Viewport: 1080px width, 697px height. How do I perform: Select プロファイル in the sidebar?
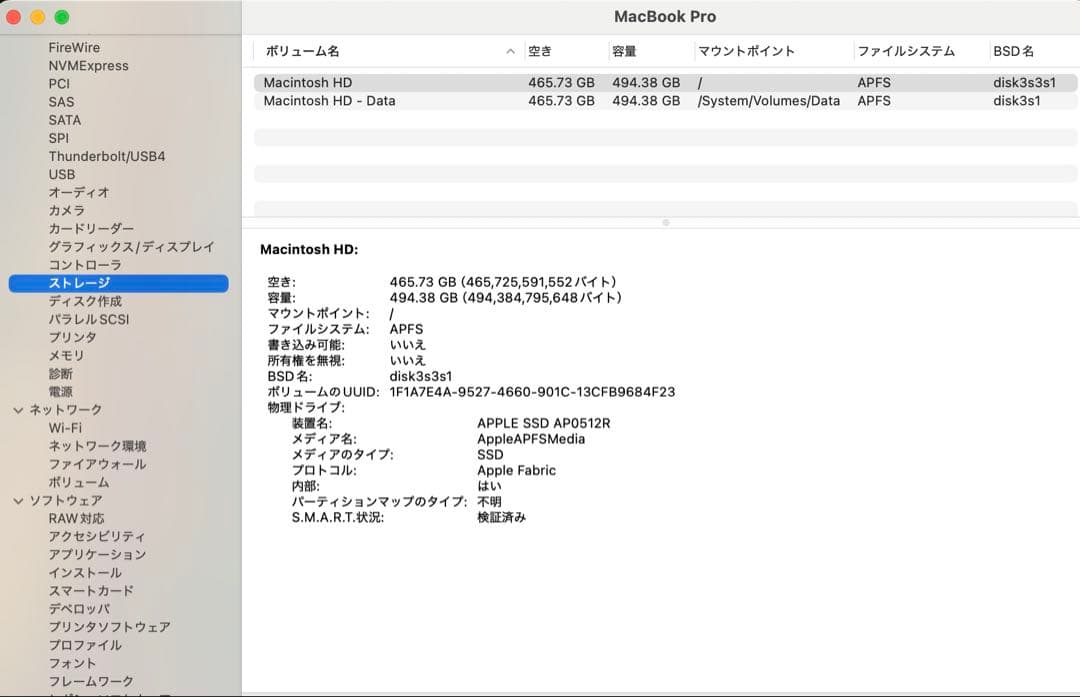click(85, 645)
